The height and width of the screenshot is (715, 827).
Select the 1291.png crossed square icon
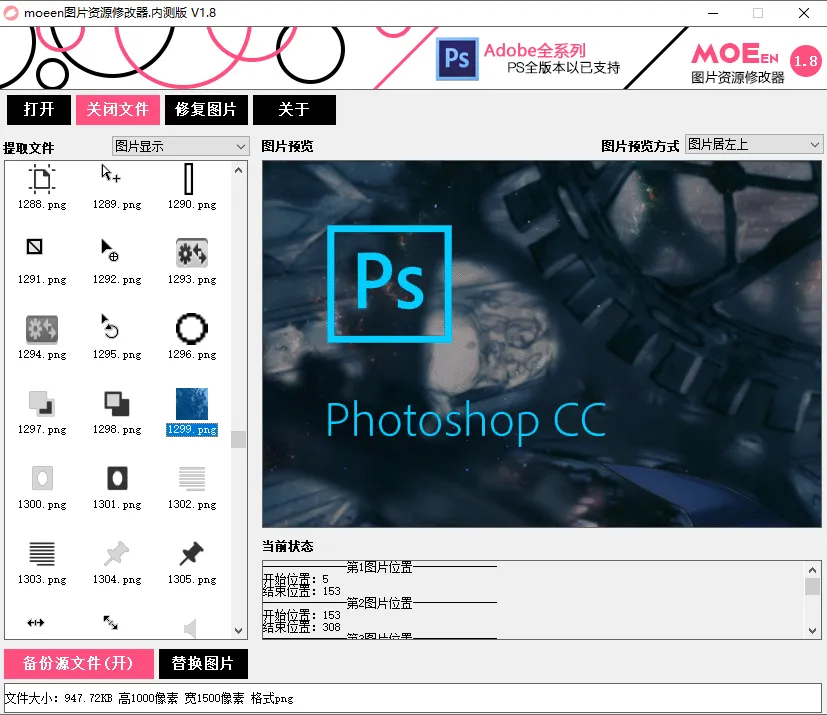coord(34,246)
